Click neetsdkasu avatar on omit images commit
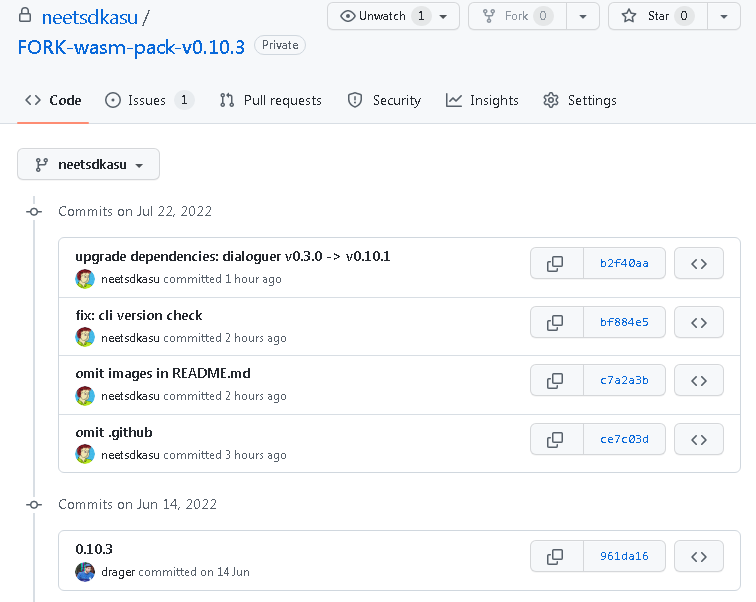756x602 pixels. [x=85, y=396]
